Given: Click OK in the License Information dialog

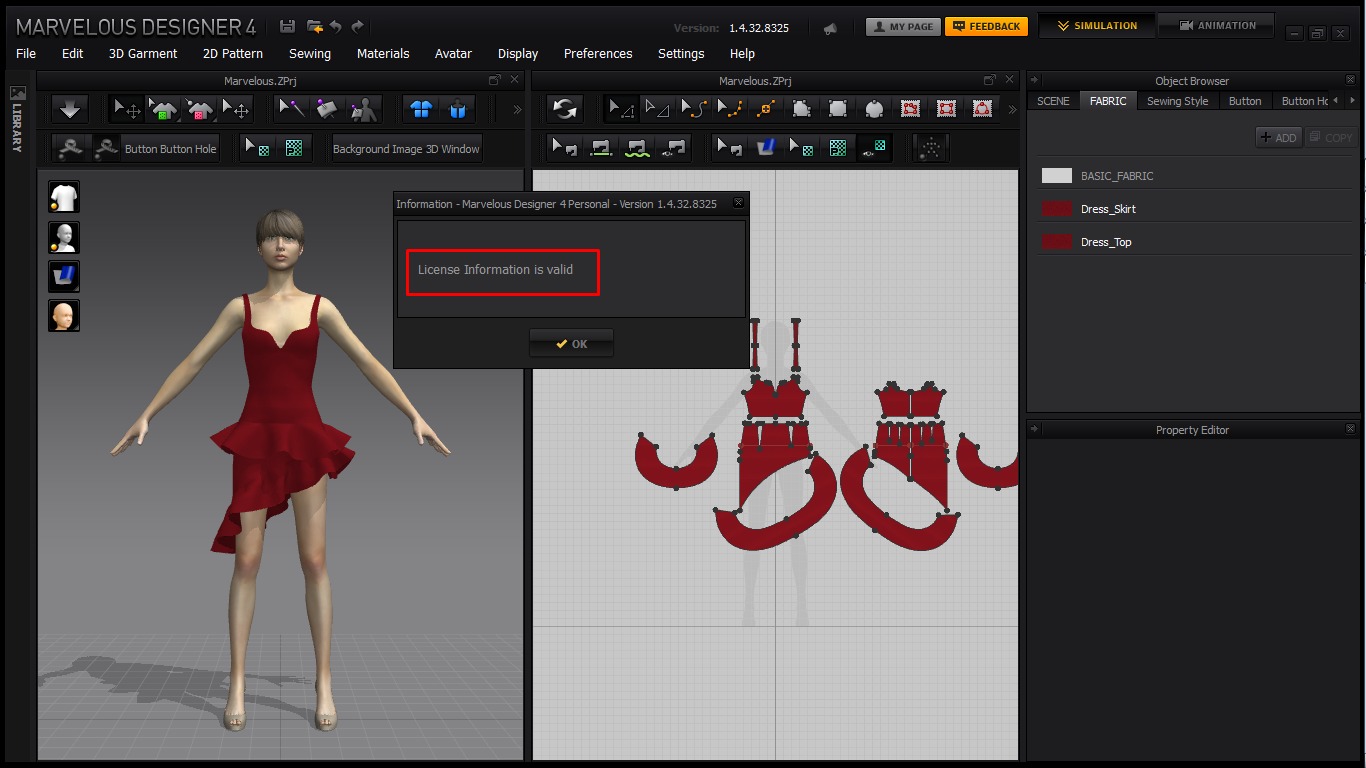Looking at the screenshot, I should pos(571,344).
